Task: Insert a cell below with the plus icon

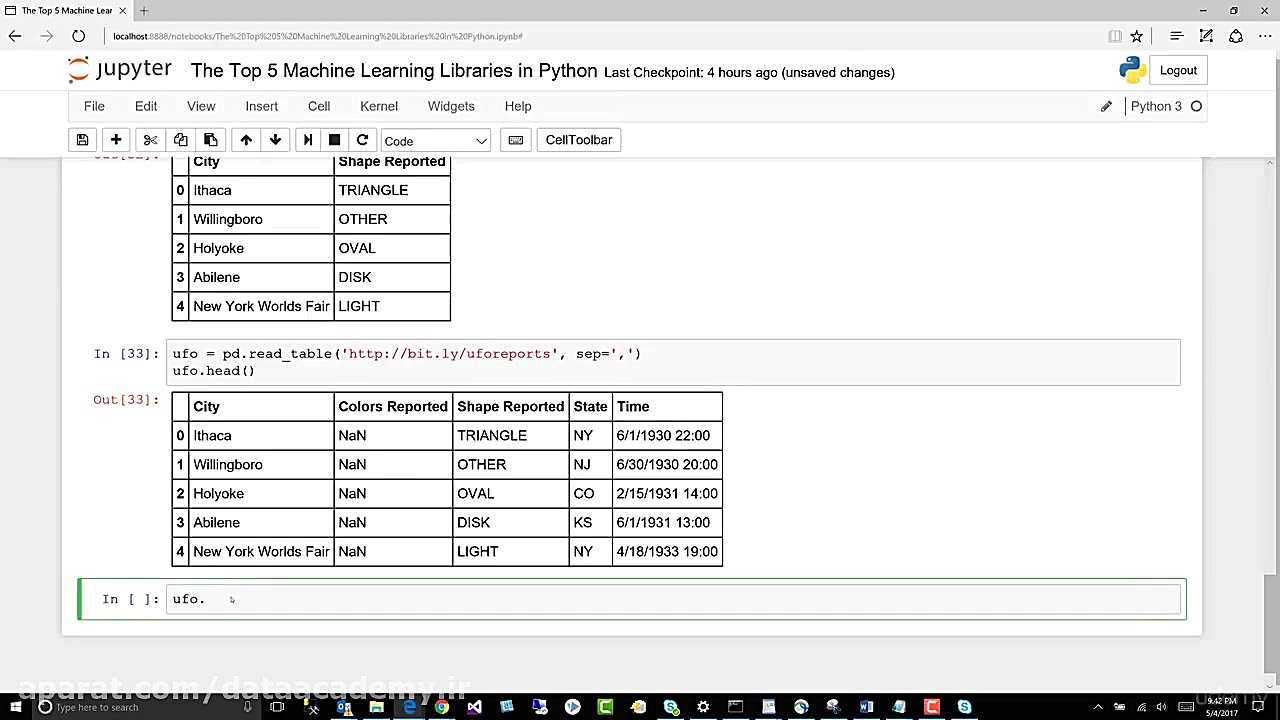Action: tap(116, 140)
